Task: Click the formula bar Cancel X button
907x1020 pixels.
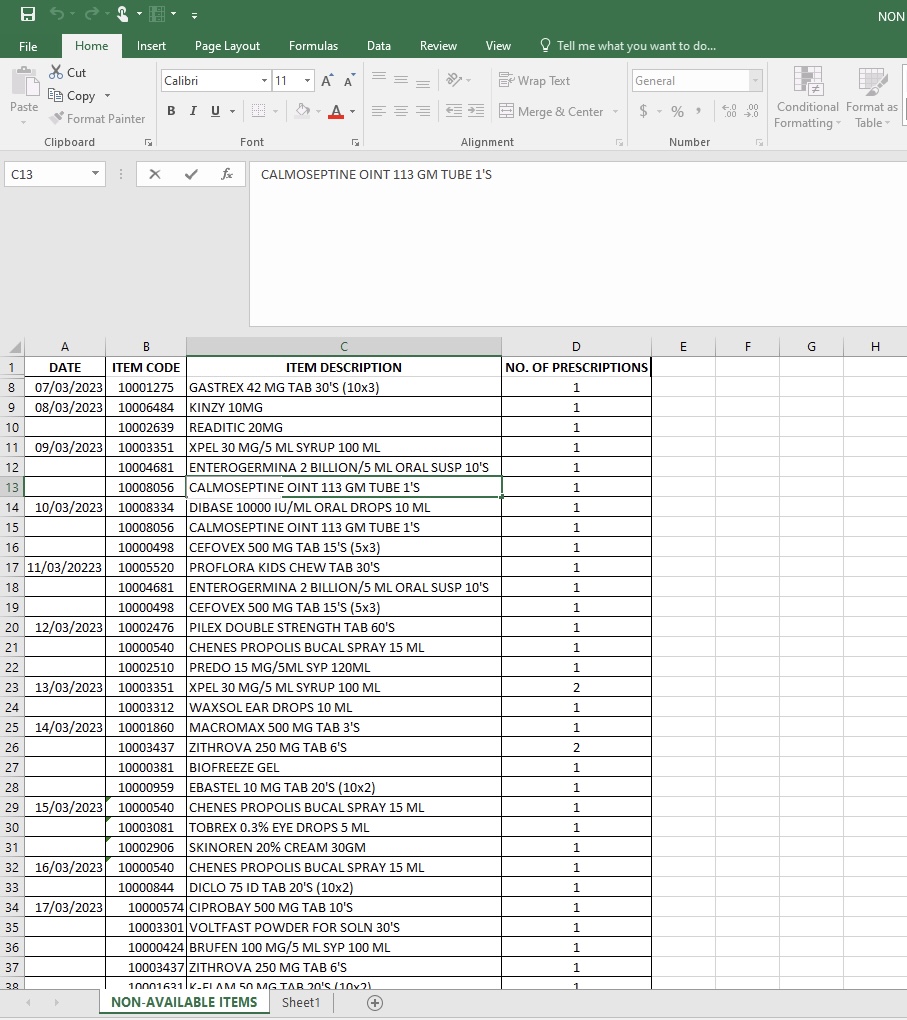Action: click(x=154, y=174)
